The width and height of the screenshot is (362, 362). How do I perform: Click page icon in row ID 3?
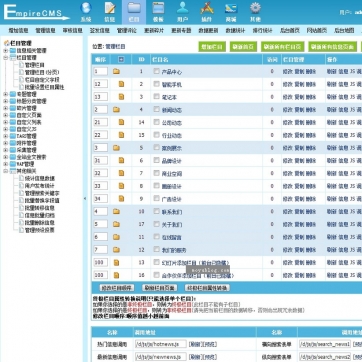pyautogui.click(x=121, y=97)
